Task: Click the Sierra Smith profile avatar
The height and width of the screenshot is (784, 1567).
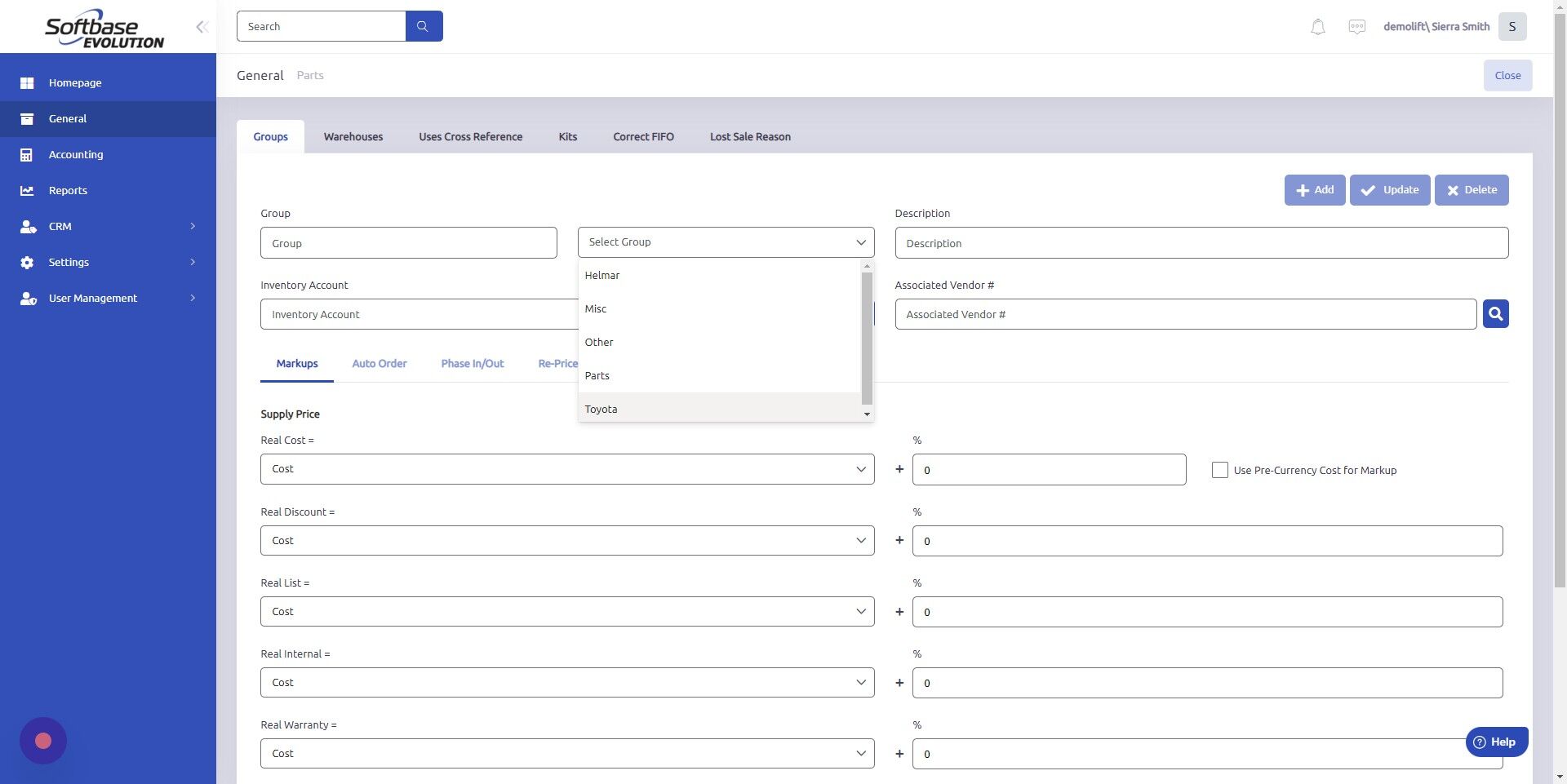Action: click(1512, 26)
